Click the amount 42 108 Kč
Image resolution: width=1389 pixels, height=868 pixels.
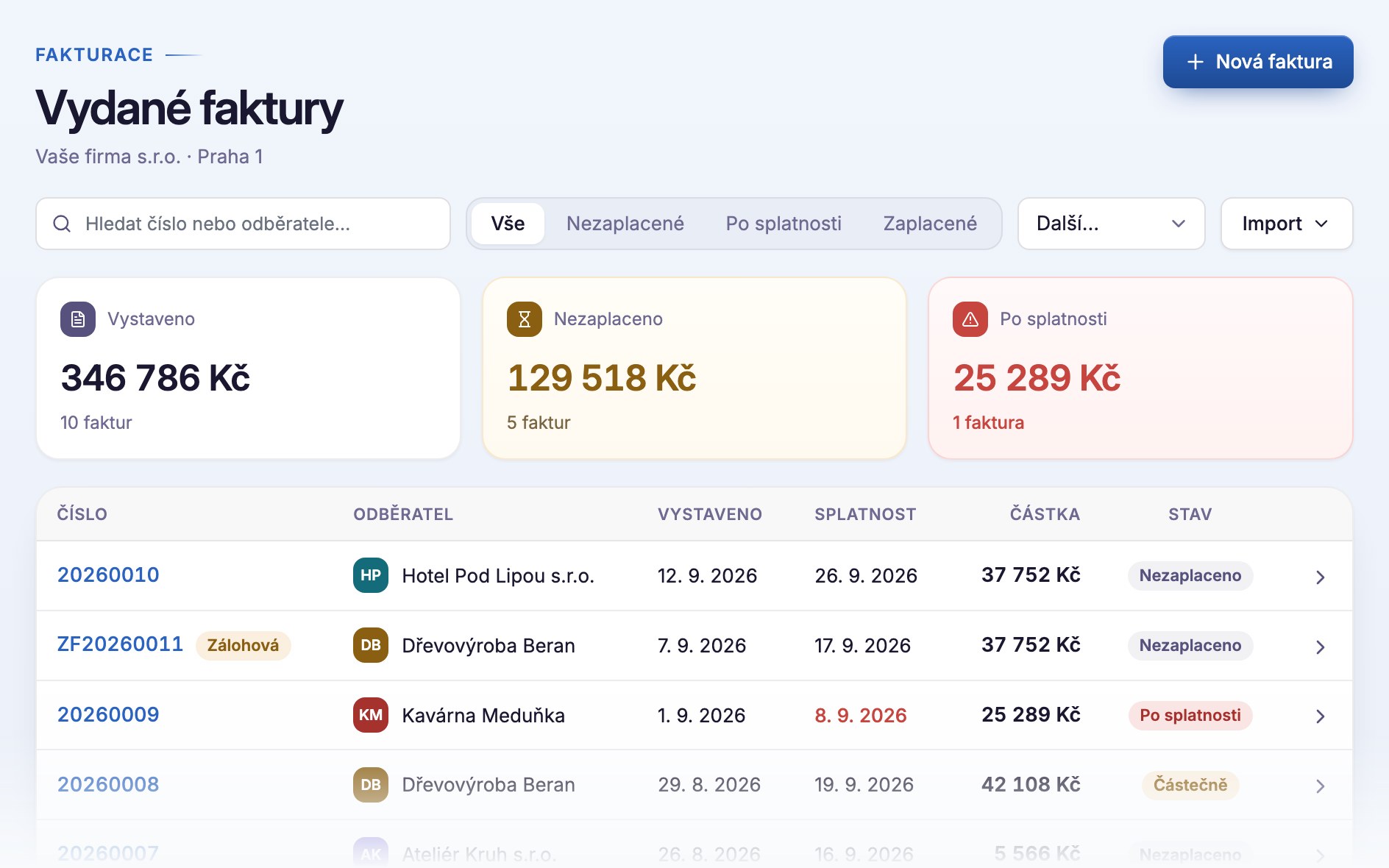(x=1031, y=784)
